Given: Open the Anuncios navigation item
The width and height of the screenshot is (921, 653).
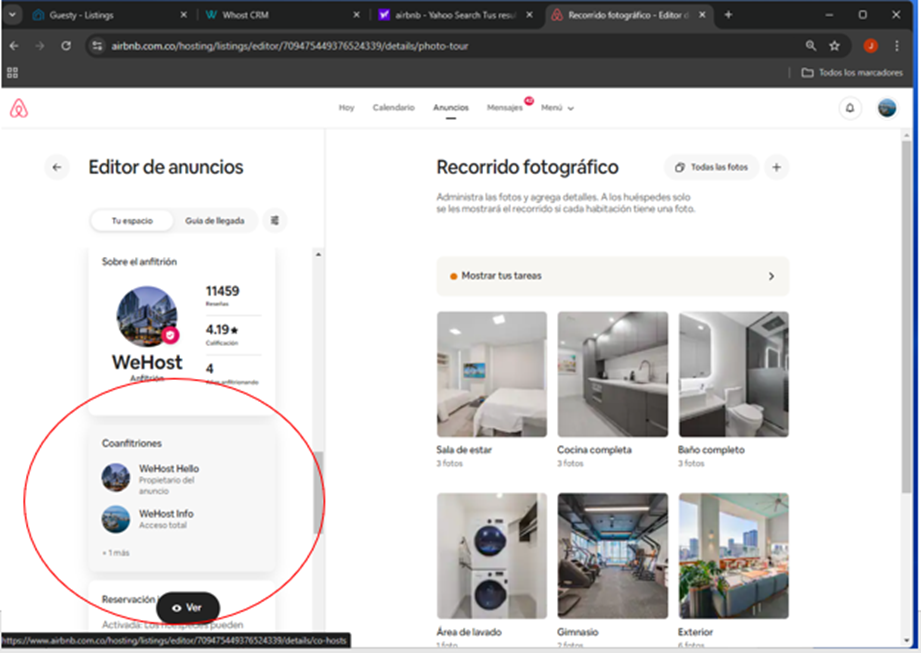Looking at the screenshot, I should click(451, 108).
